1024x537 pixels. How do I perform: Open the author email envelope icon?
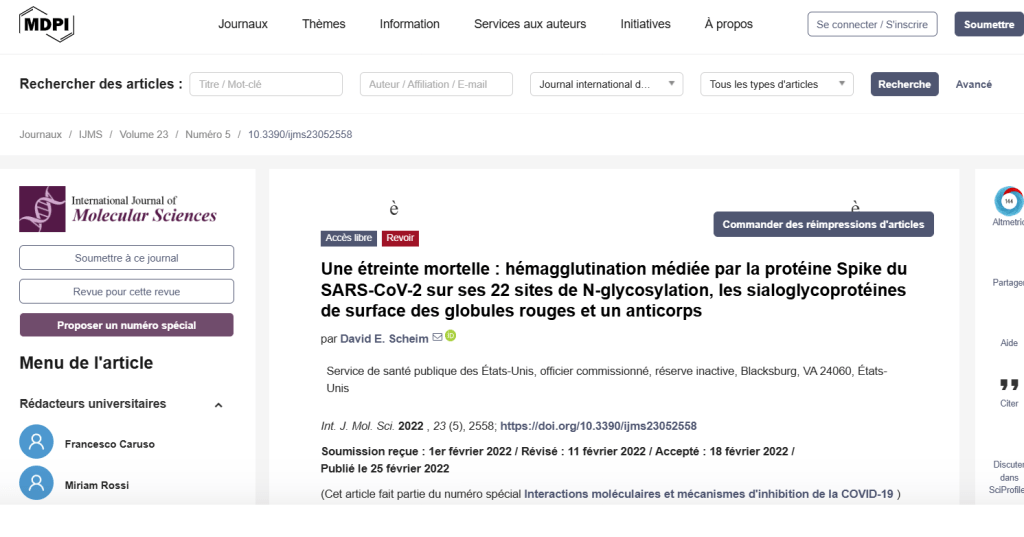click(437, 338)
